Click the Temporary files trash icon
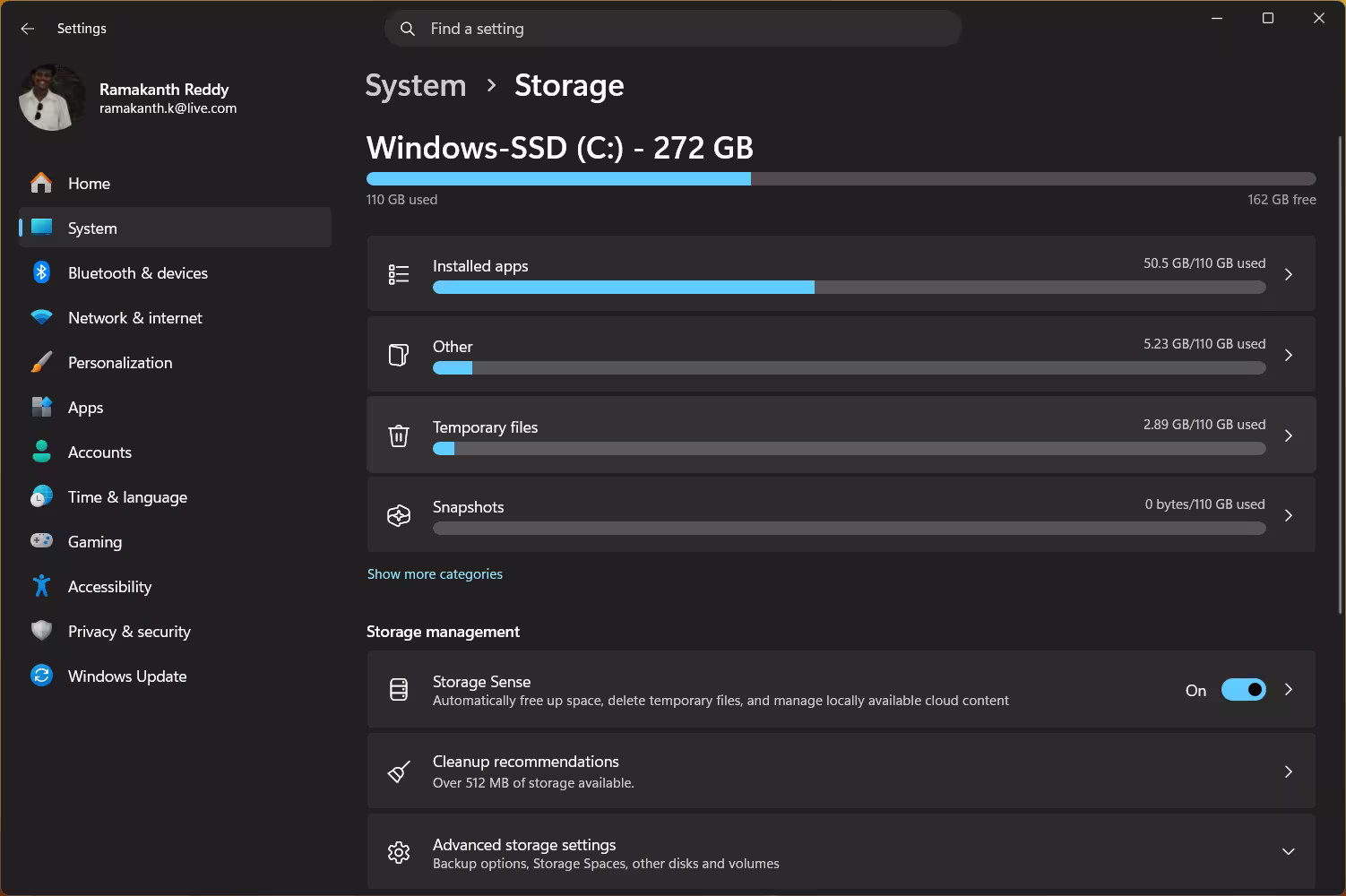The height and width of the screenshot is (896, 1346). [x=399, y=435]
